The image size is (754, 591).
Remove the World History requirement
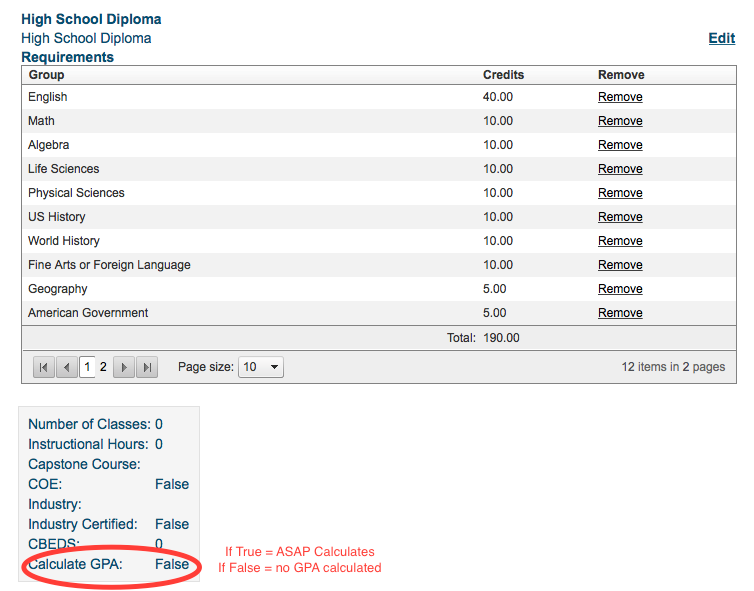[620, 241]
